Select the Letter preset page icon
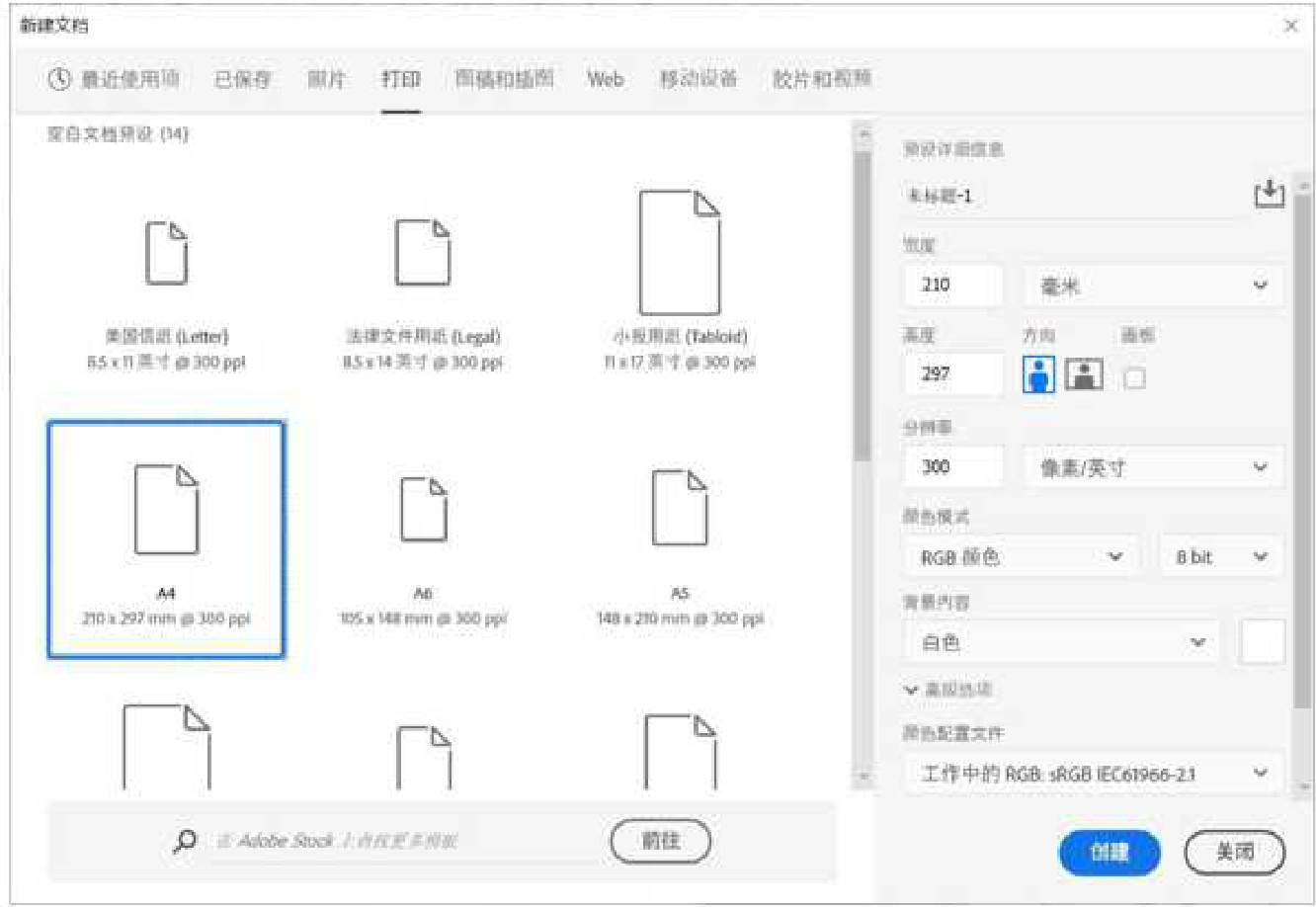The width and height of the screenshot is (1316, 907). (166, 253)
